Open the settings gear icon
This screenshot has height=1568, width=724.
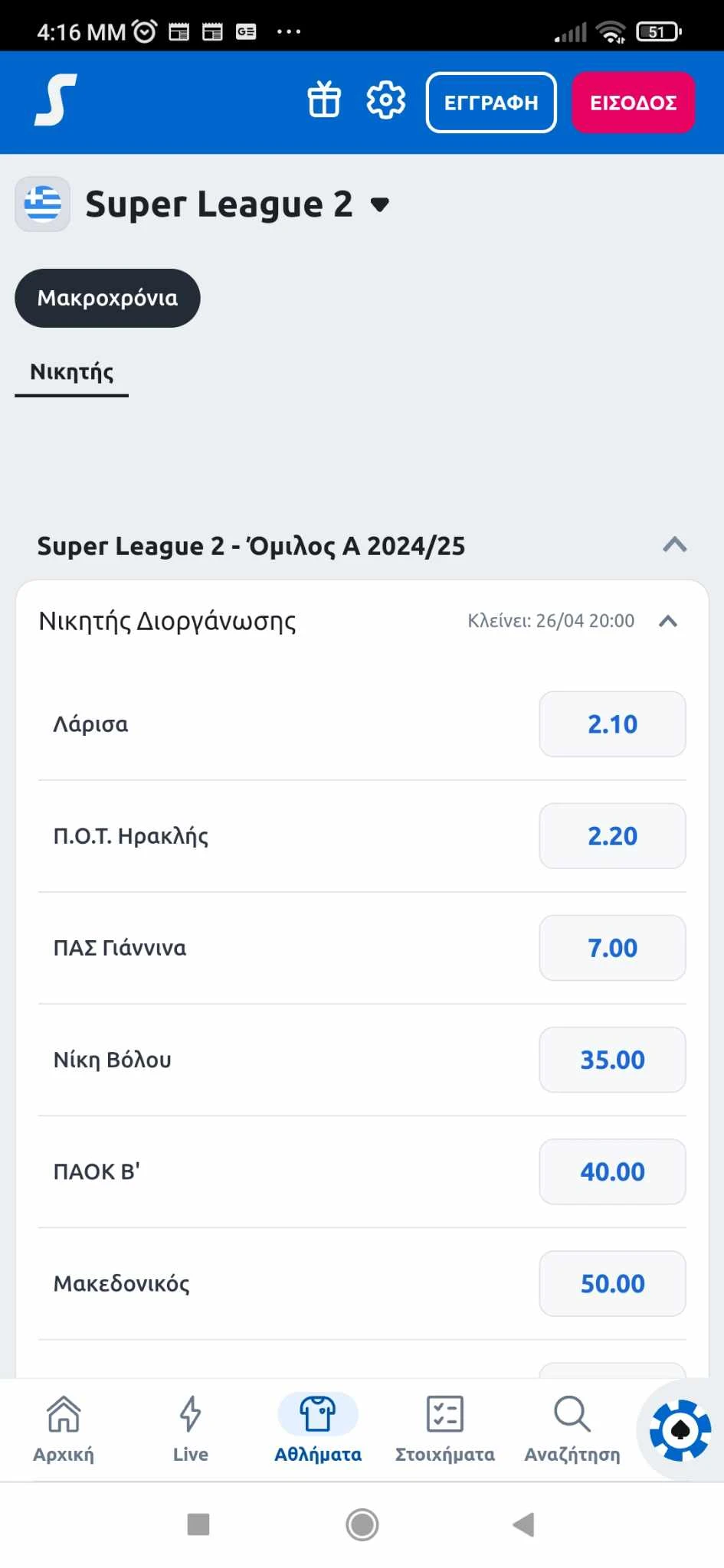click(385, 100)
